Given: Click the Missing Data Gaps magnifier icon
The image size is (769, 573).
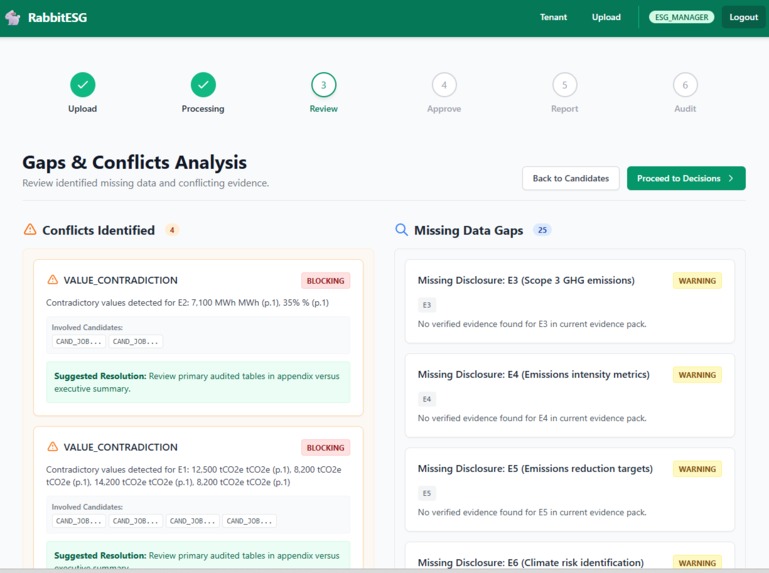Looking at the screenshot, I should [401, 230].
